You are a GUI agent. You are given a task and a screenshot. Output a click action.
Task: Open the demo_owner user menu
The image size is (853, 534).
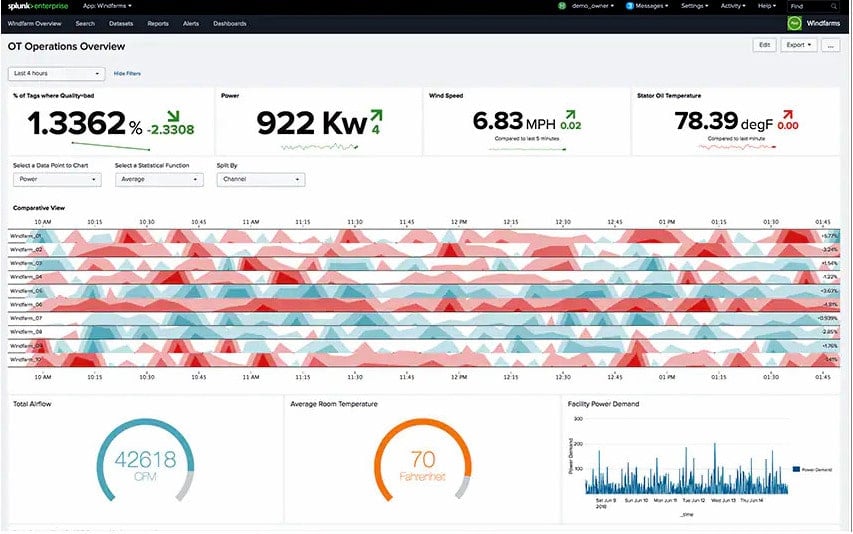[592, 6]
